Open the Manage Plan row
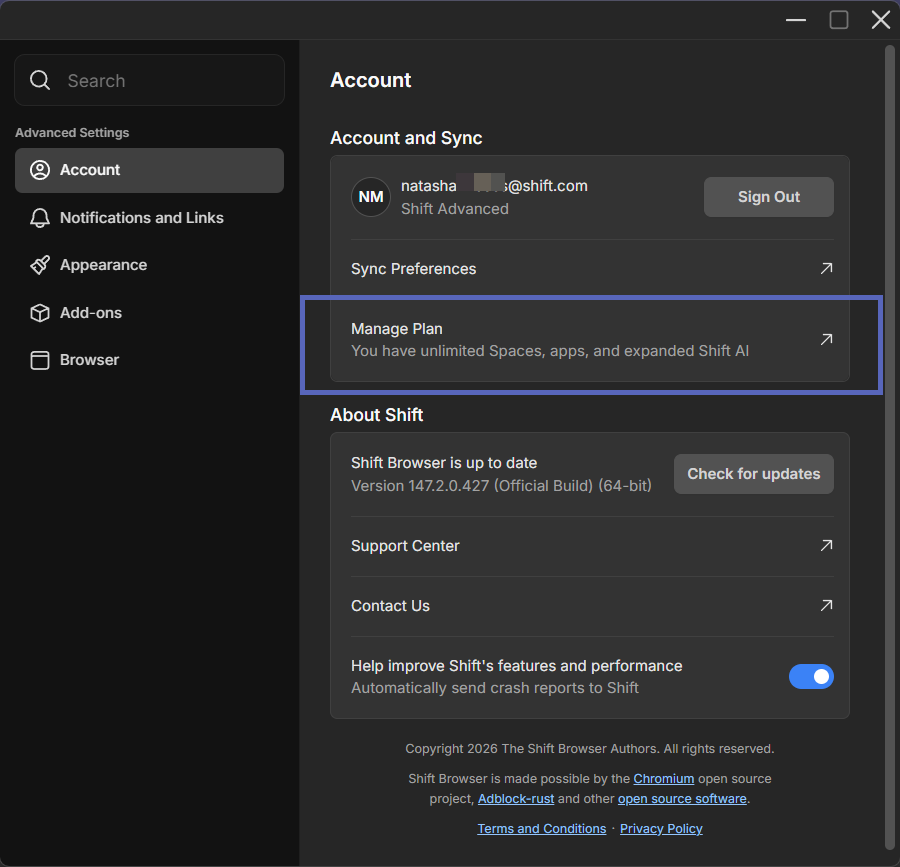 [592, 340]
